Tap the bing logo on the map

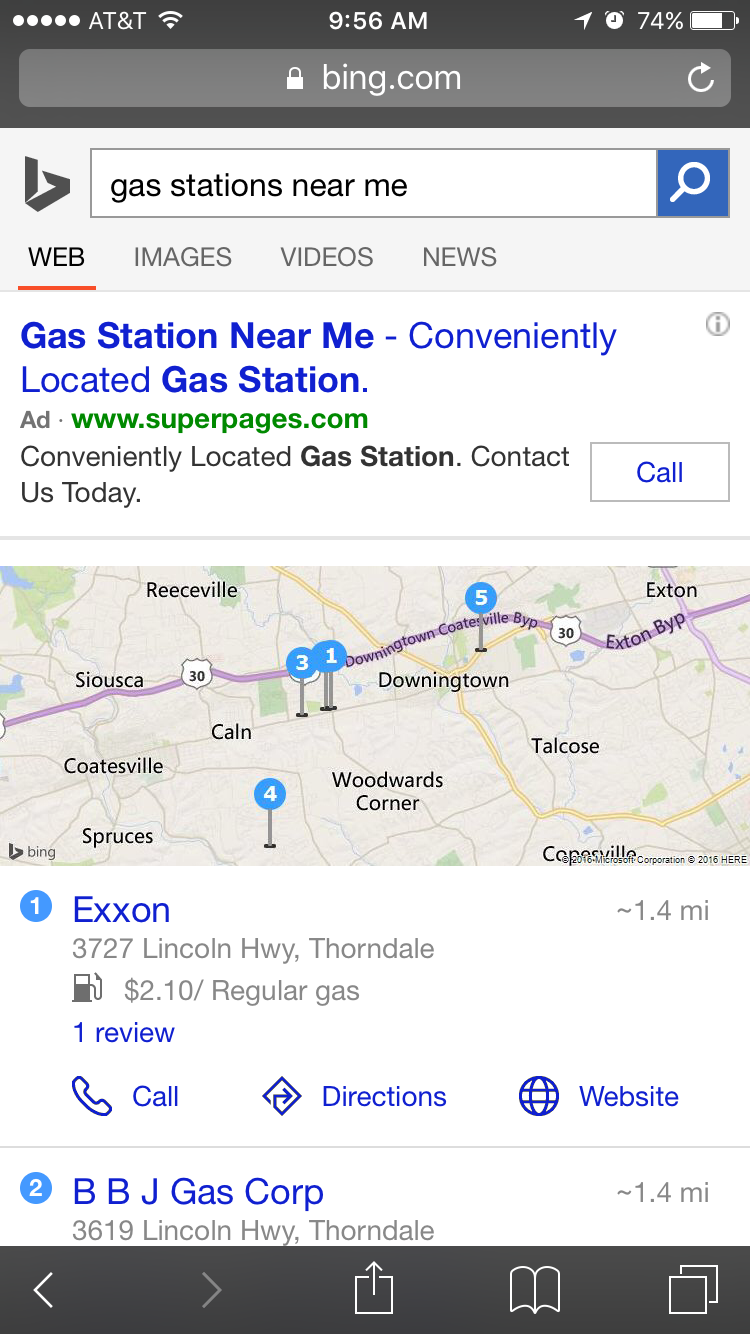31,851
